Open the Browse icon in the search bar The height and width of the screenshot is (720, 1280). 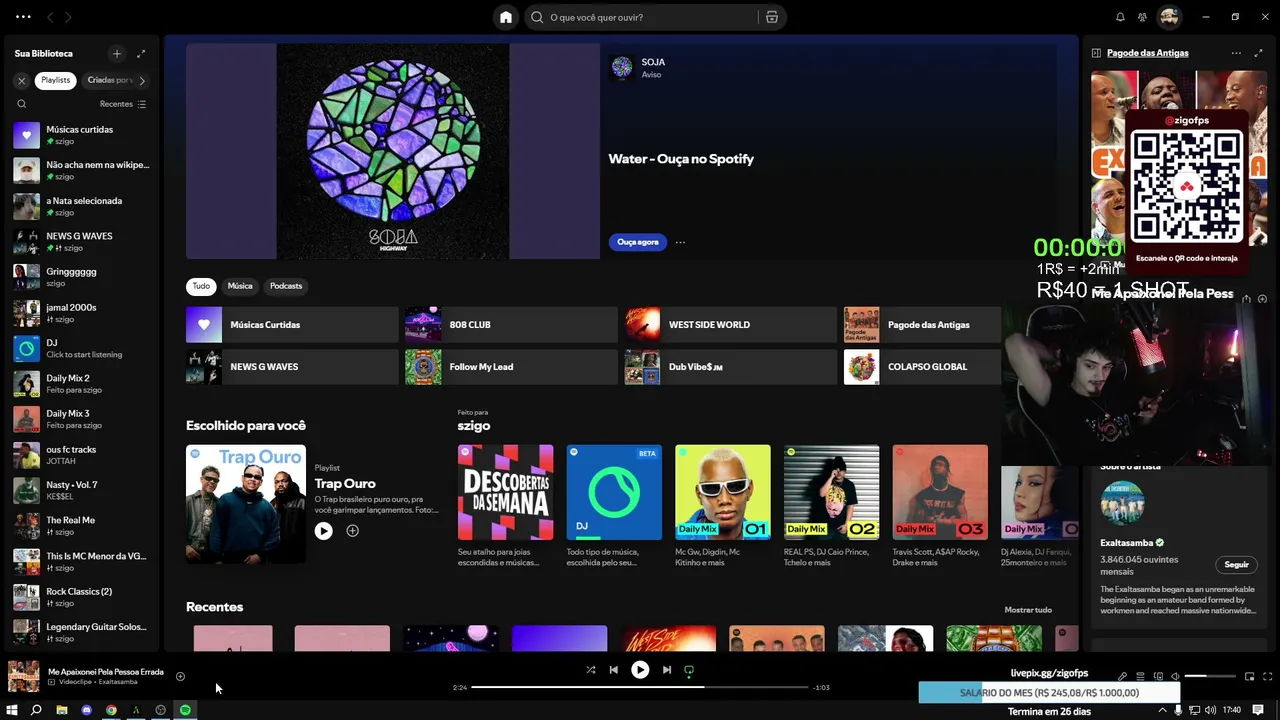tap(772, 17)
